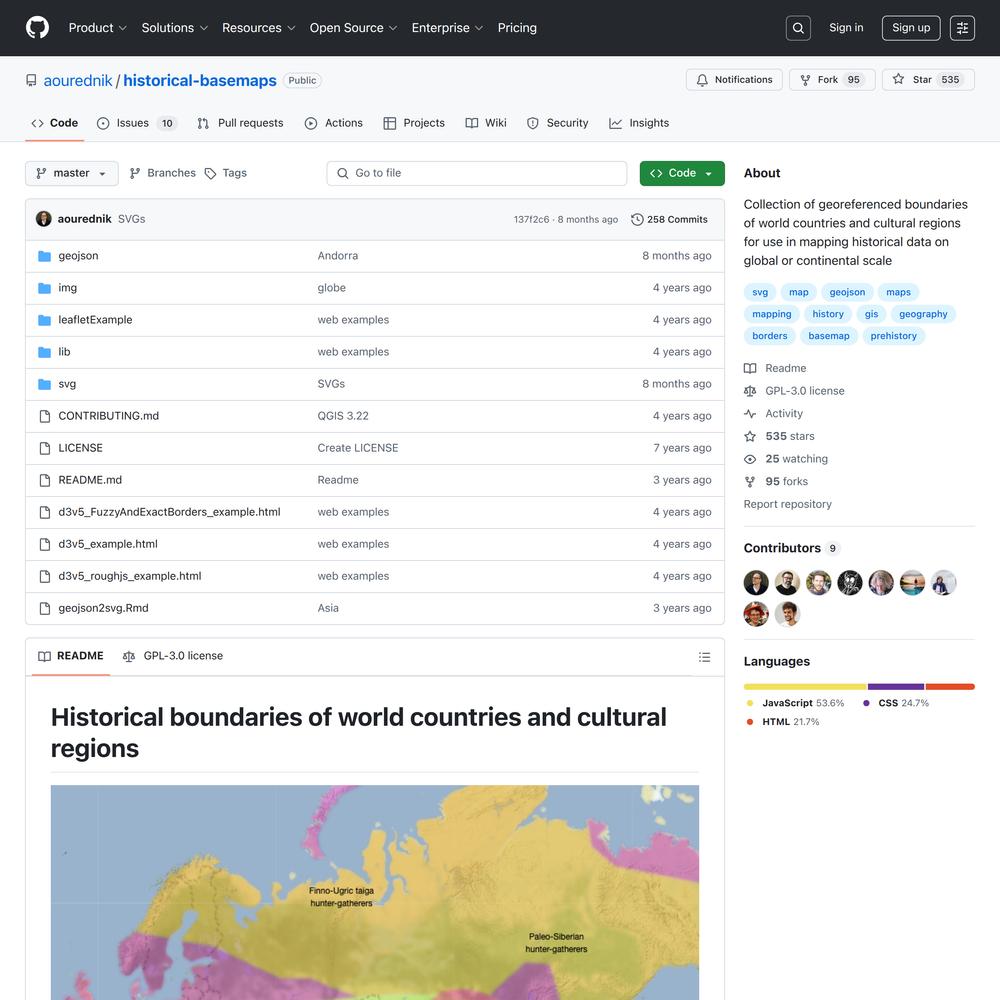Open the LICENSE file

click(x=80, y=448)
